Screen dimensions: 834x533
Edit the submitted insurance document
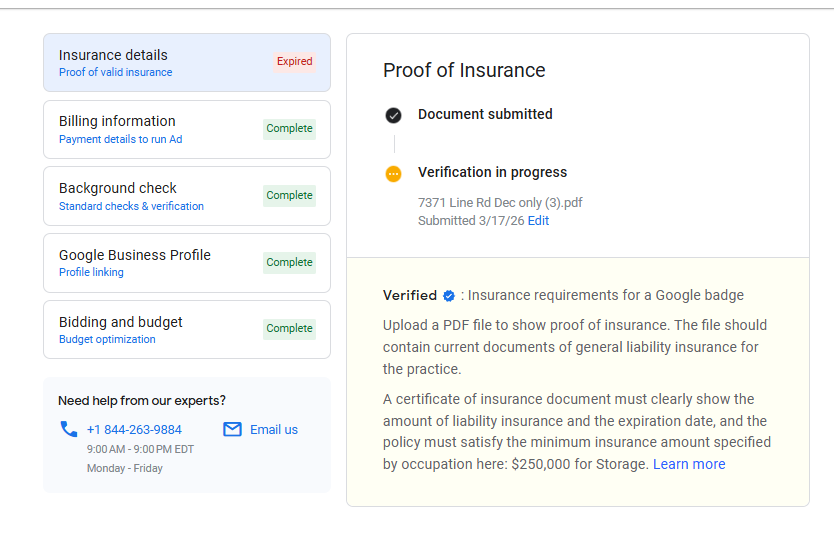(x=538, y=221)
